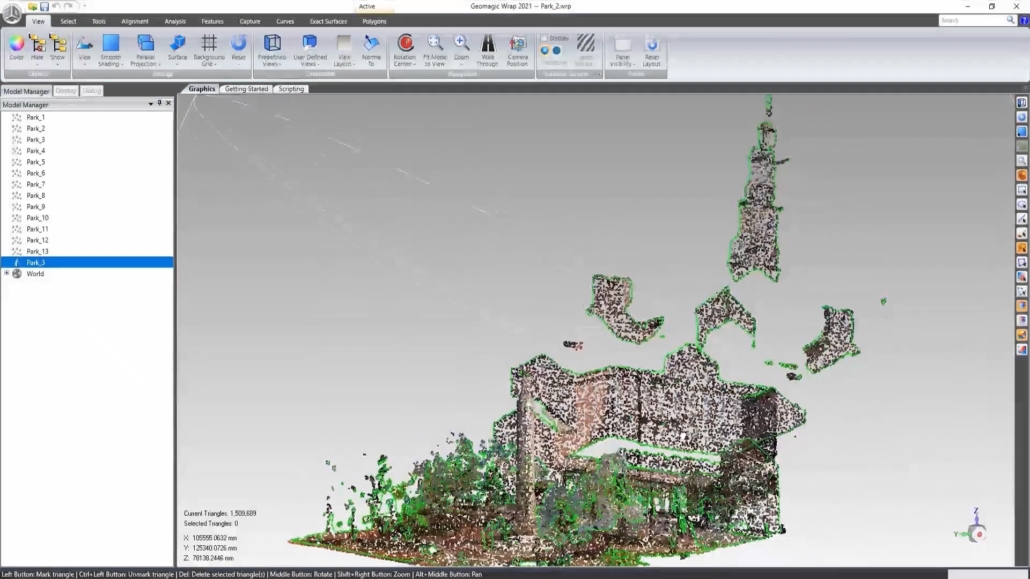Switch to the Polygons ribbon tab
Viewport: 1030px width, 579px height.
374,21
